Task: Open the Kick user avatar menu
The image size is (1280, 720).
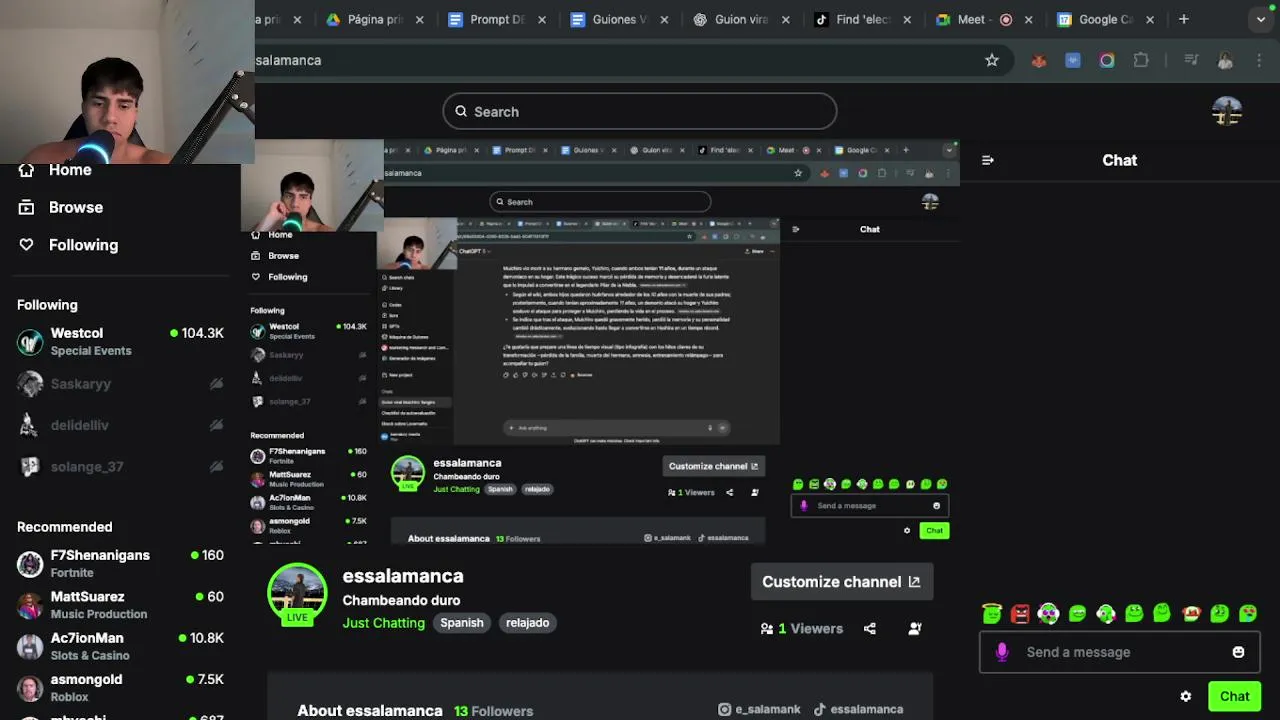Action: (1227, 112)
